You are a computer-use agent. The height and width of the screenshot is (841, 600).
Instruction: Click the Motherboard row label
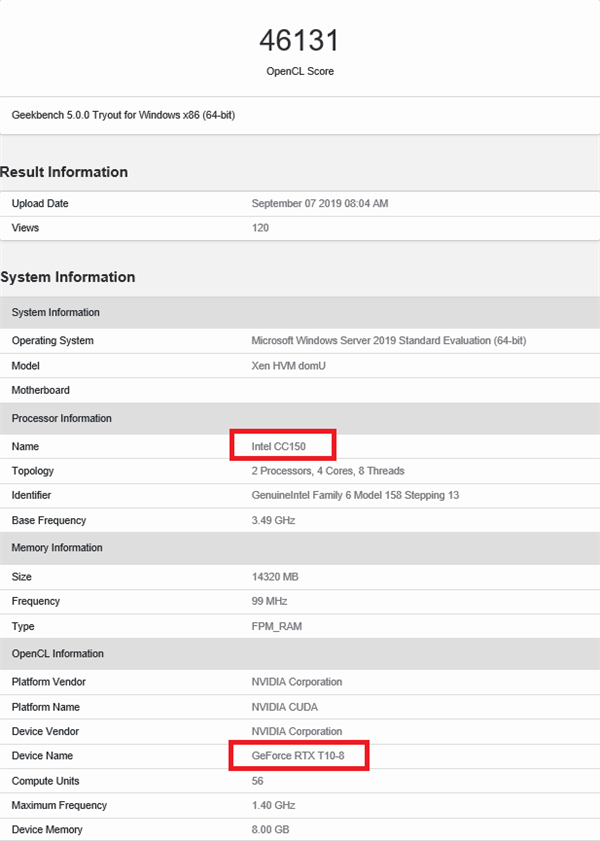click(x=41, y=390)
